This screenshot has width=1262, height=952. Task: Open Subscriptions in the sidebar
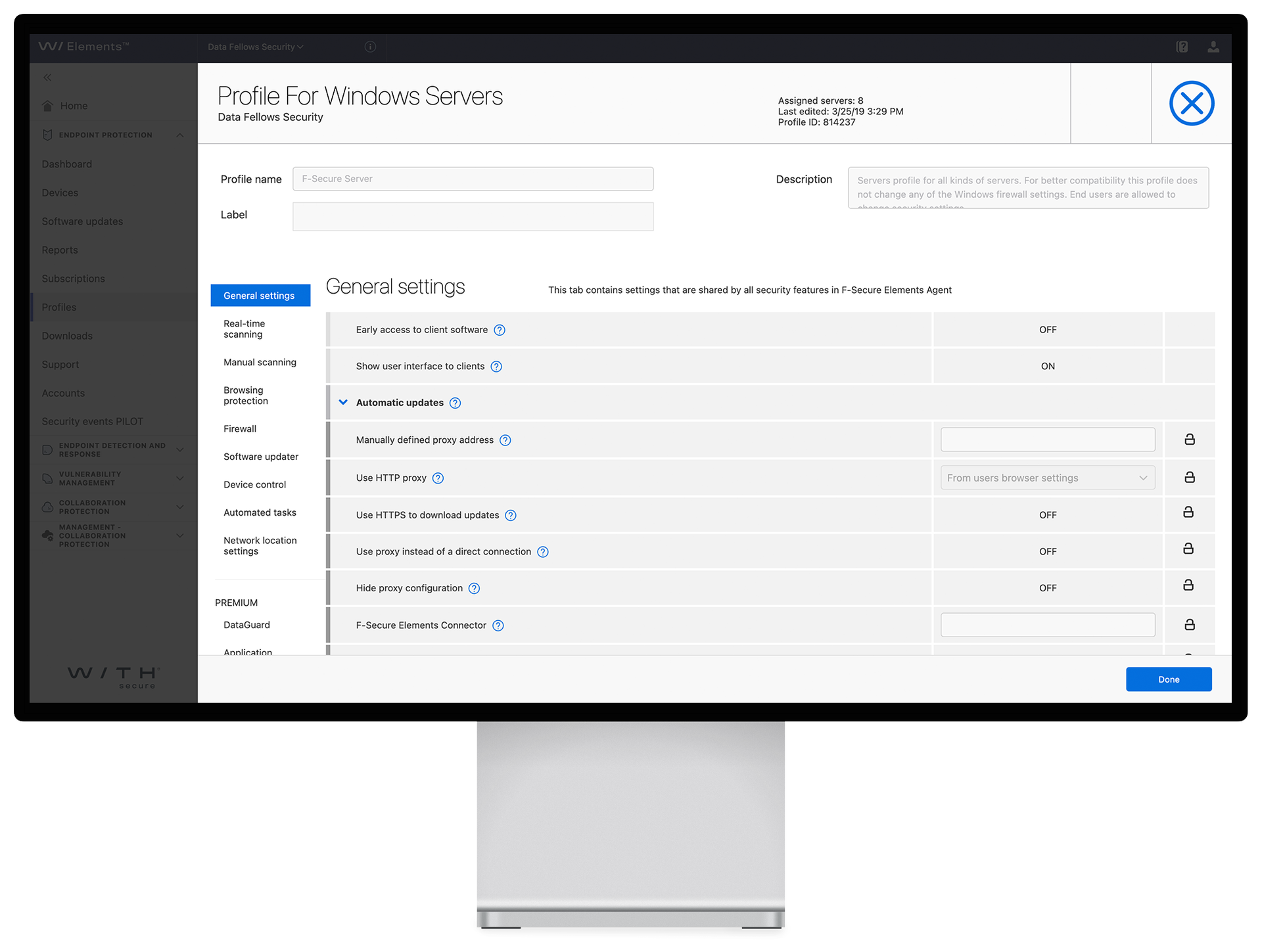[x=73, y=279]
